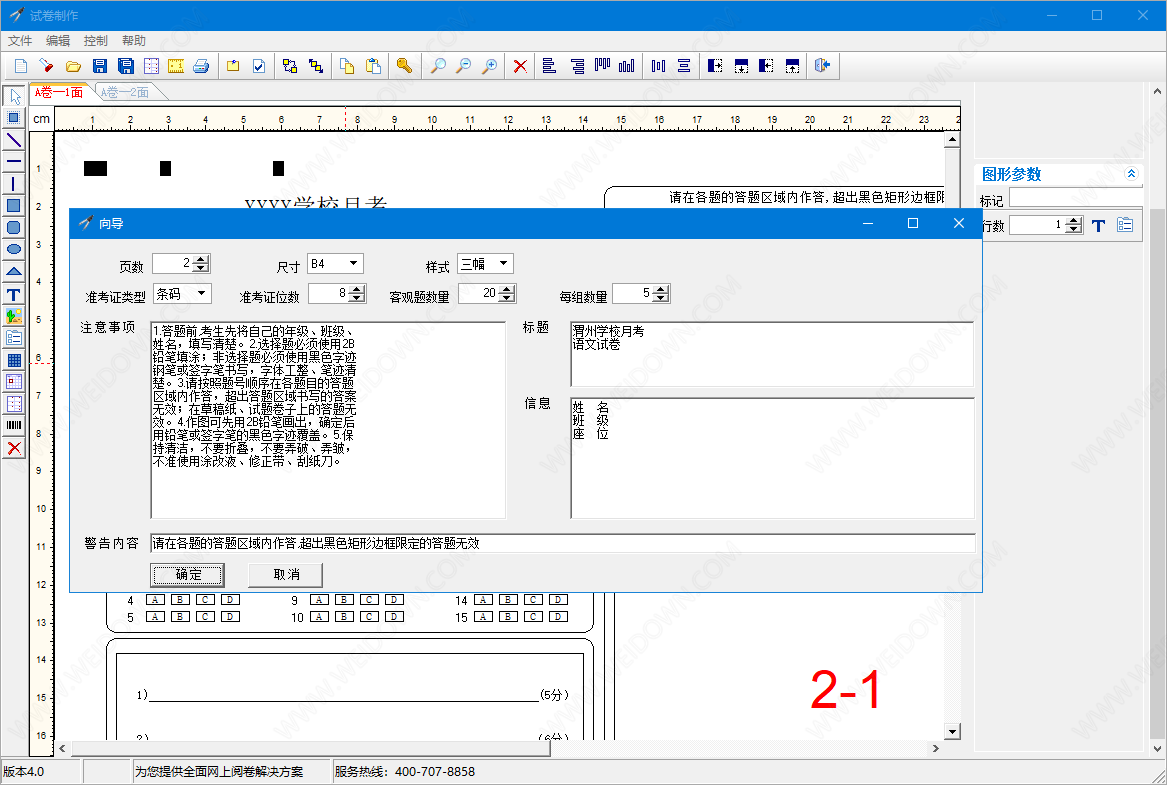Click the gold key icon
Viewport: 1167px width, 785px height.
point(404,66)
